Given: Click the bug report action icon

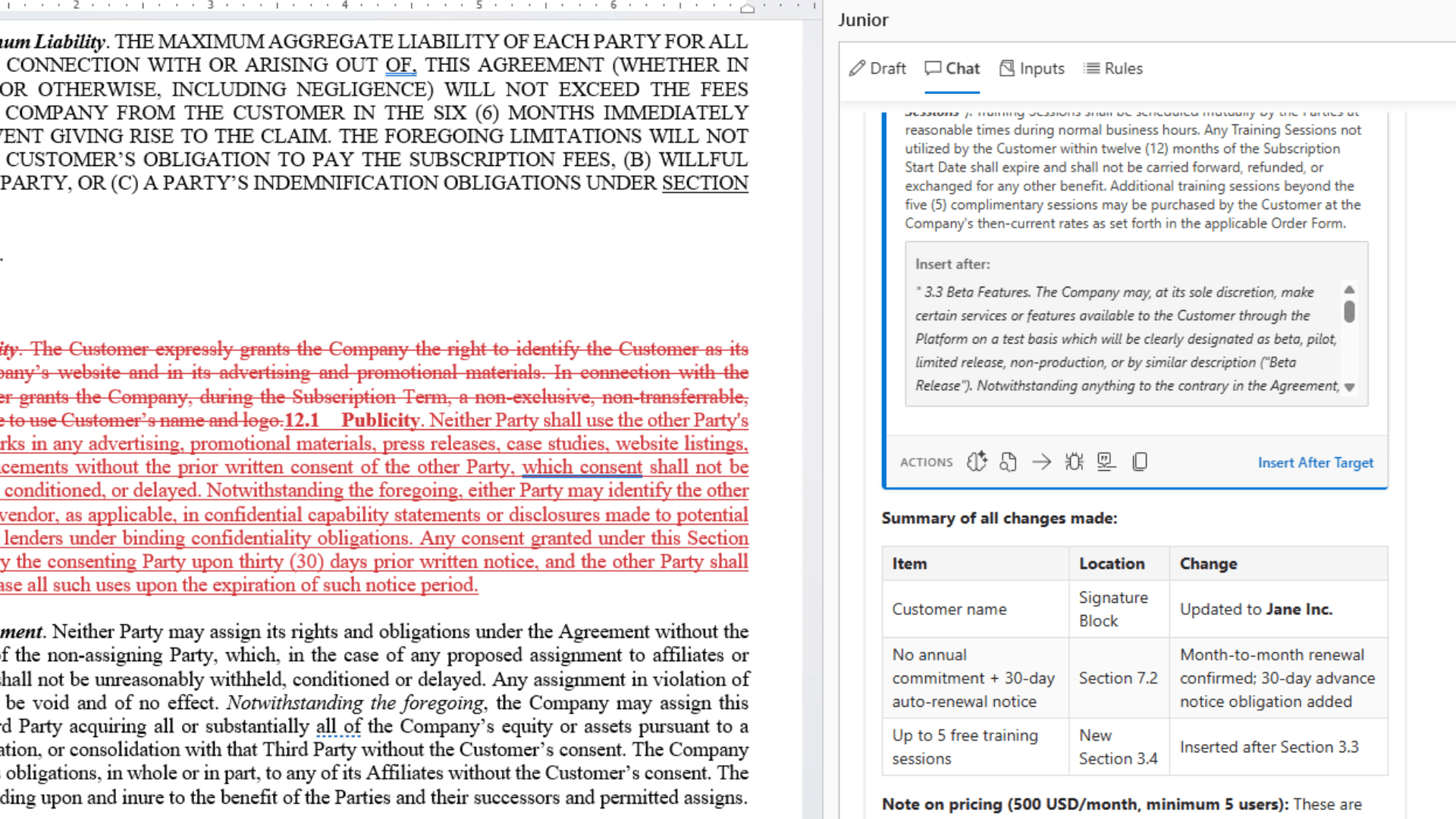Looking at the screenshot, I should [x=1074, y=462].
